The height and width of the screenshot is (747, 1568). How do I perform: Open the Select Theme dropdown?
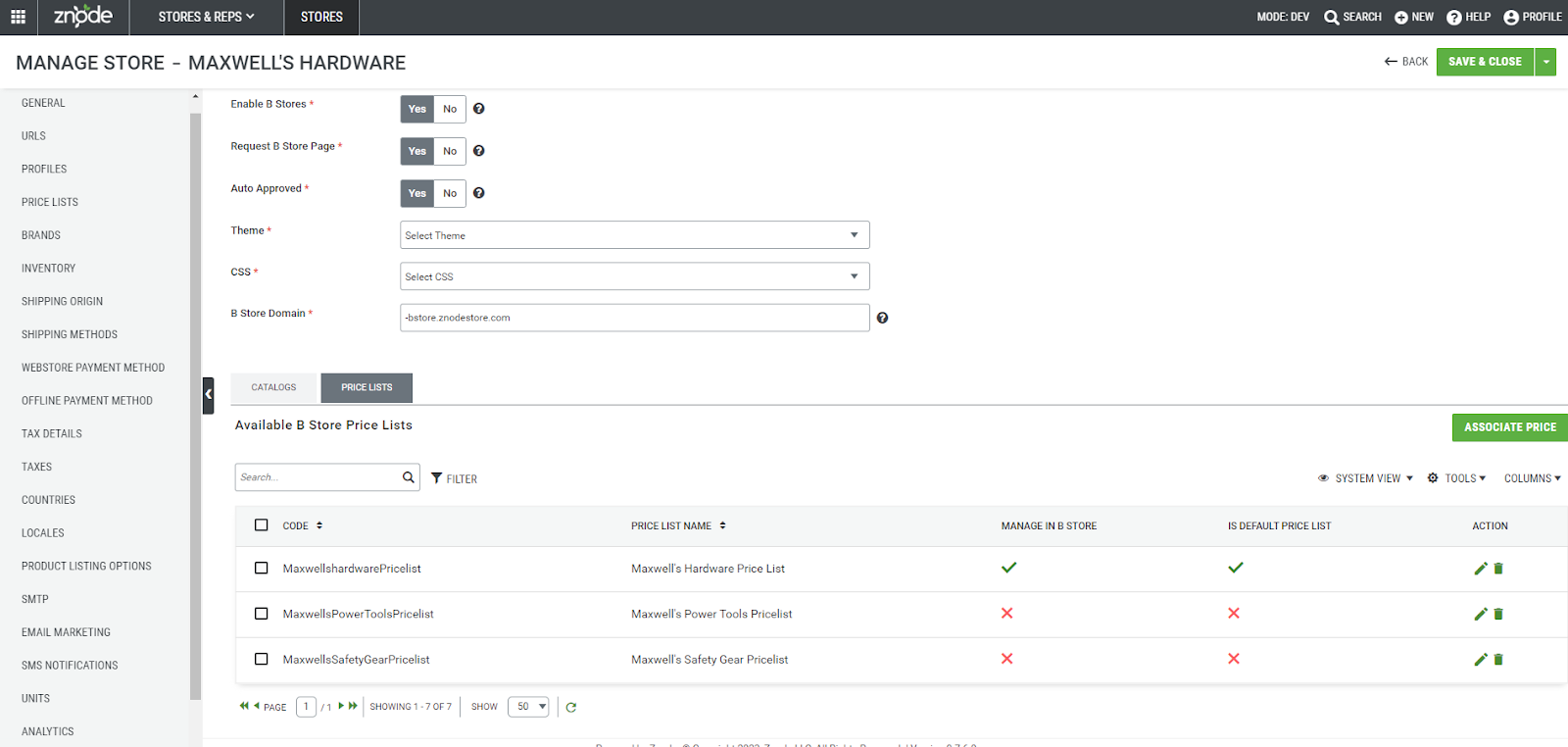(635, 235)
